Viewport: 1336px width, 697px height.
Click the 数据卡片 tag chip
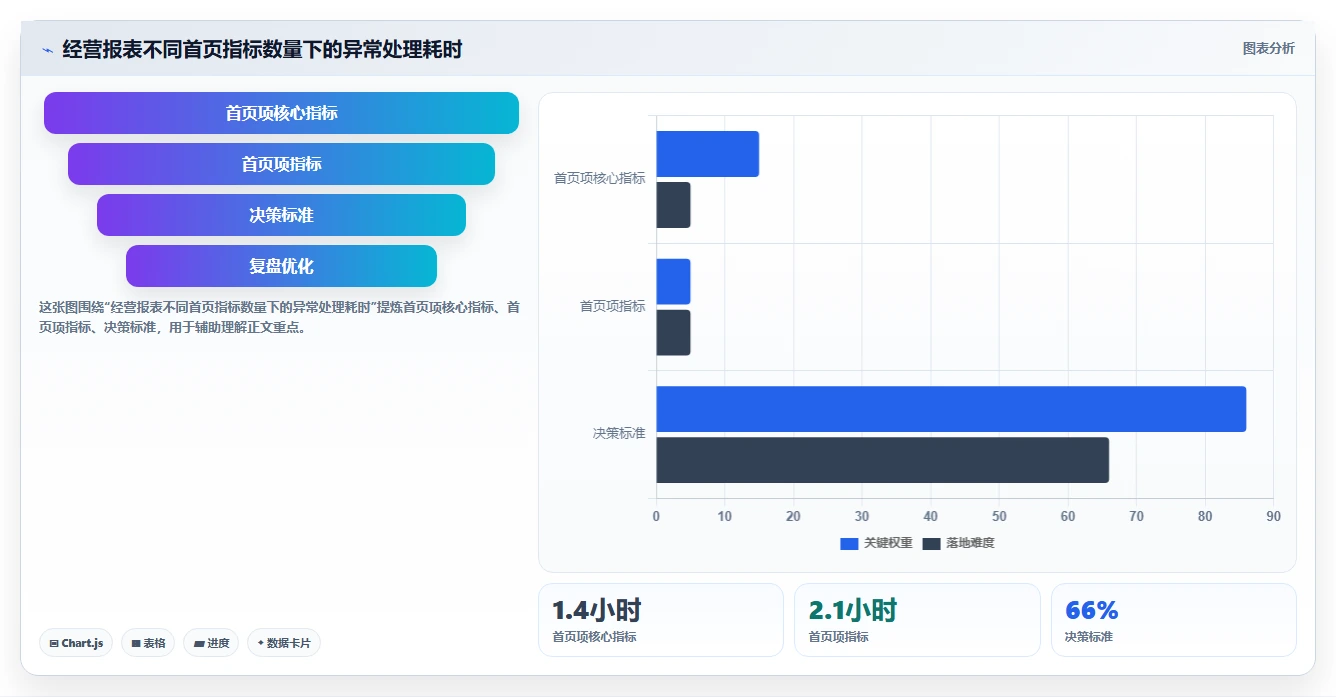click(283, 643)
